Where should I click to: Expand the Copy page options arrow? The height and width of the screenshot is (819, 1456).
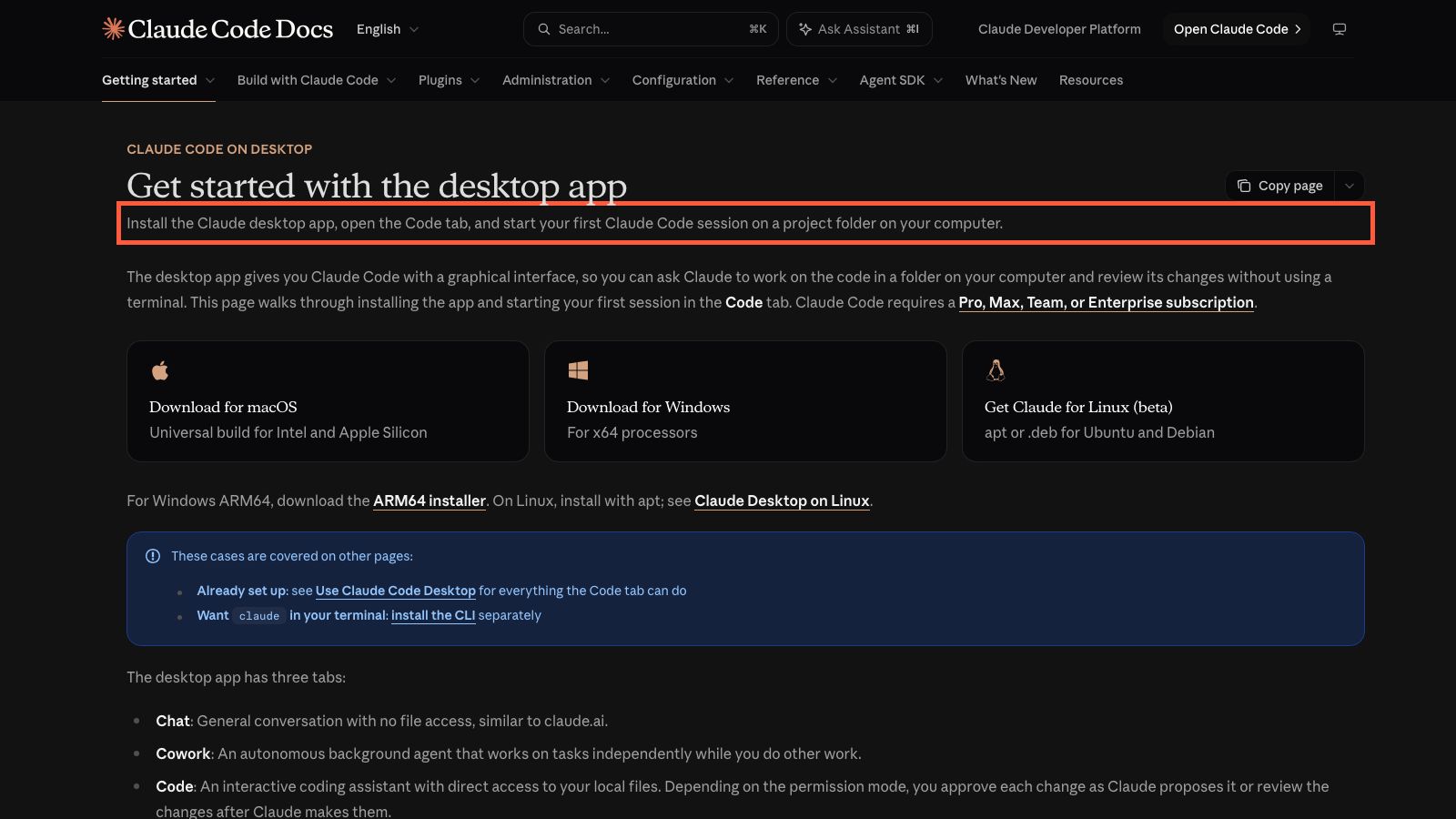pos(1350,186)
